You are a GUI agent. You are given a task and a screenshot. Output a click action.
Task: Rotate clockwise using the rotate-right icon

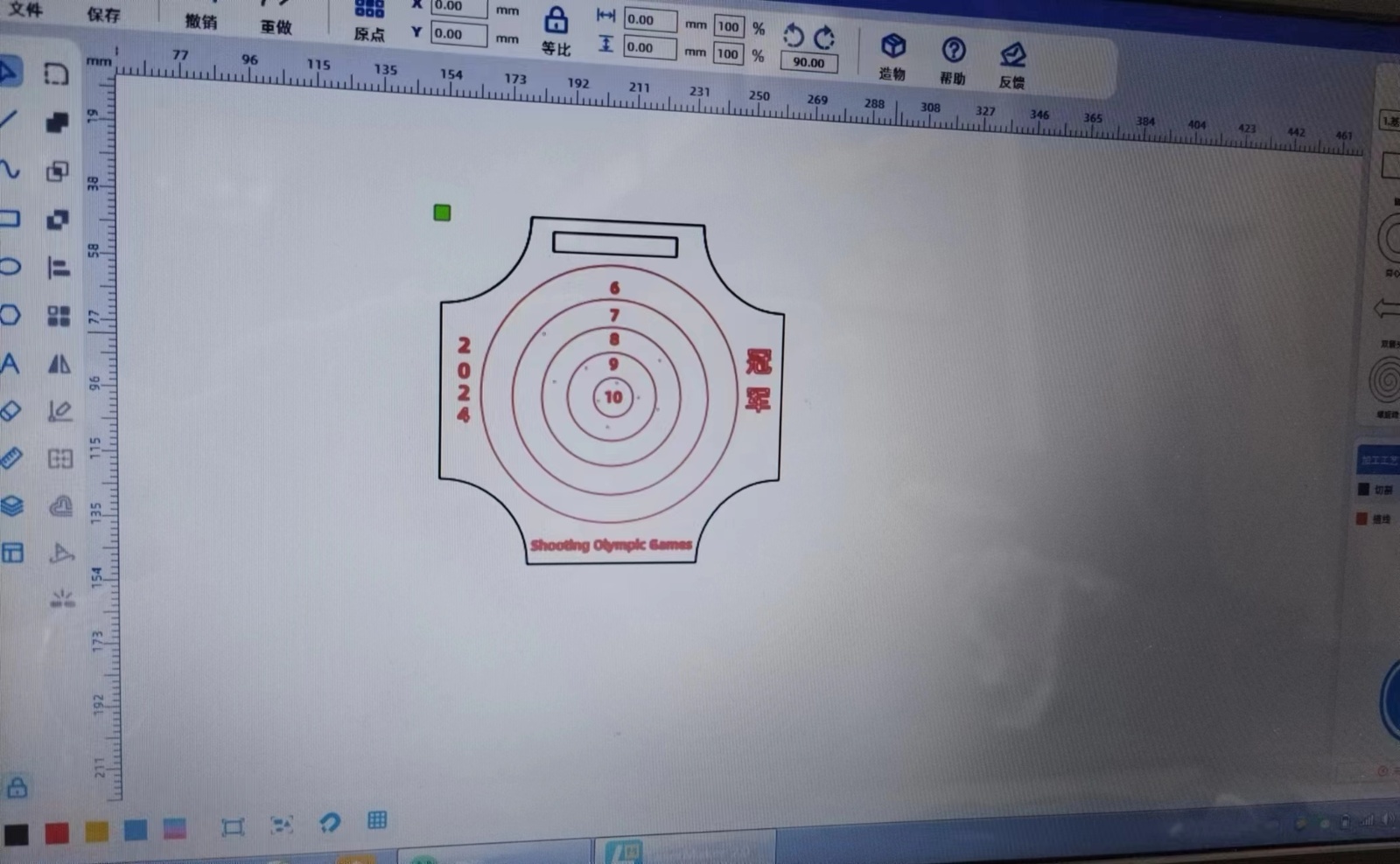824,38
